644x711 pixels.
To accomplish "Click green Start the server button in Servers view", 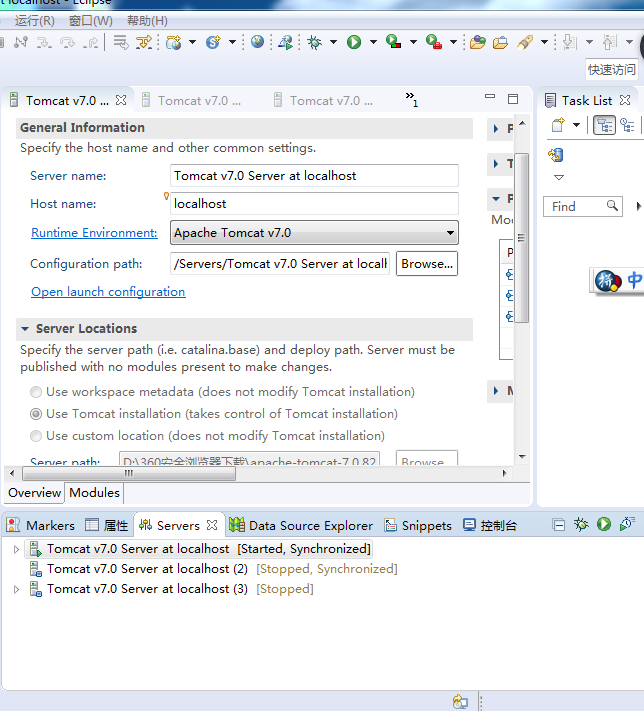I will coord(604,524).
